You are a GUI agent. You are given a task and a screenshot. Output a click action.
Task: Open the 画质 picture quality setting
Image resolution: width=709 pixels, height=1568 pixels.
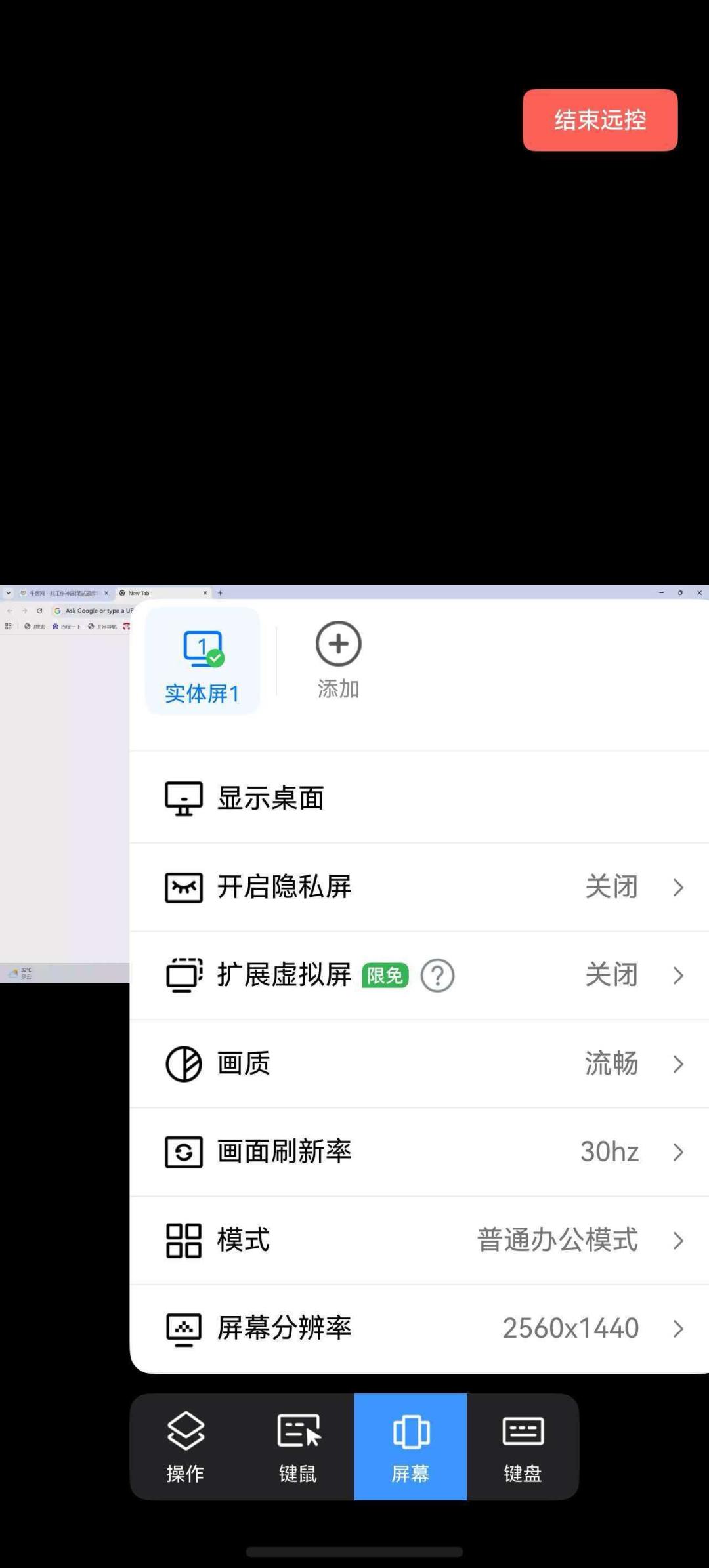(419, 1063)
